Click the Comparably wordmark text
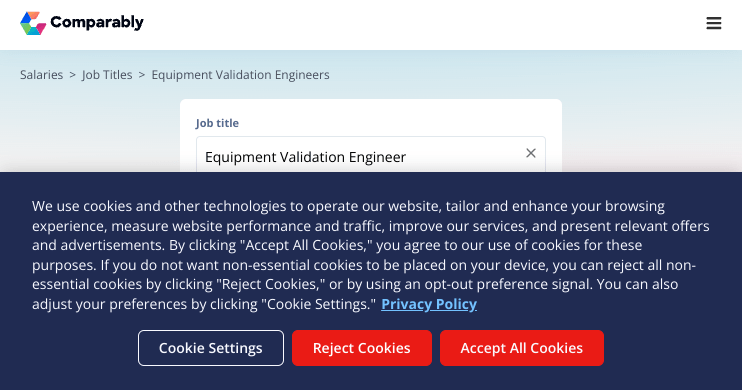 [x=97, y=22]
